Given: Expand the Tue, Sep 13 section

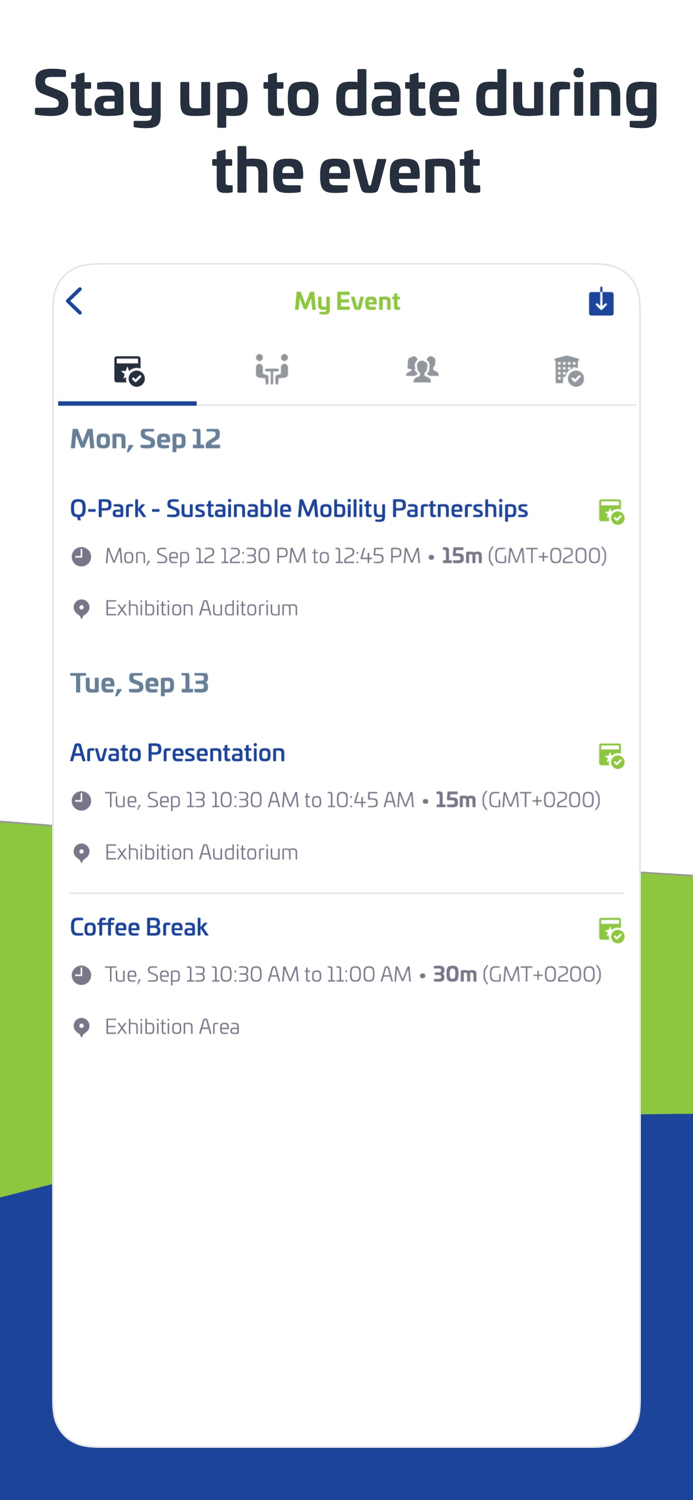Looking at the screenshot, I should (139, 682).
